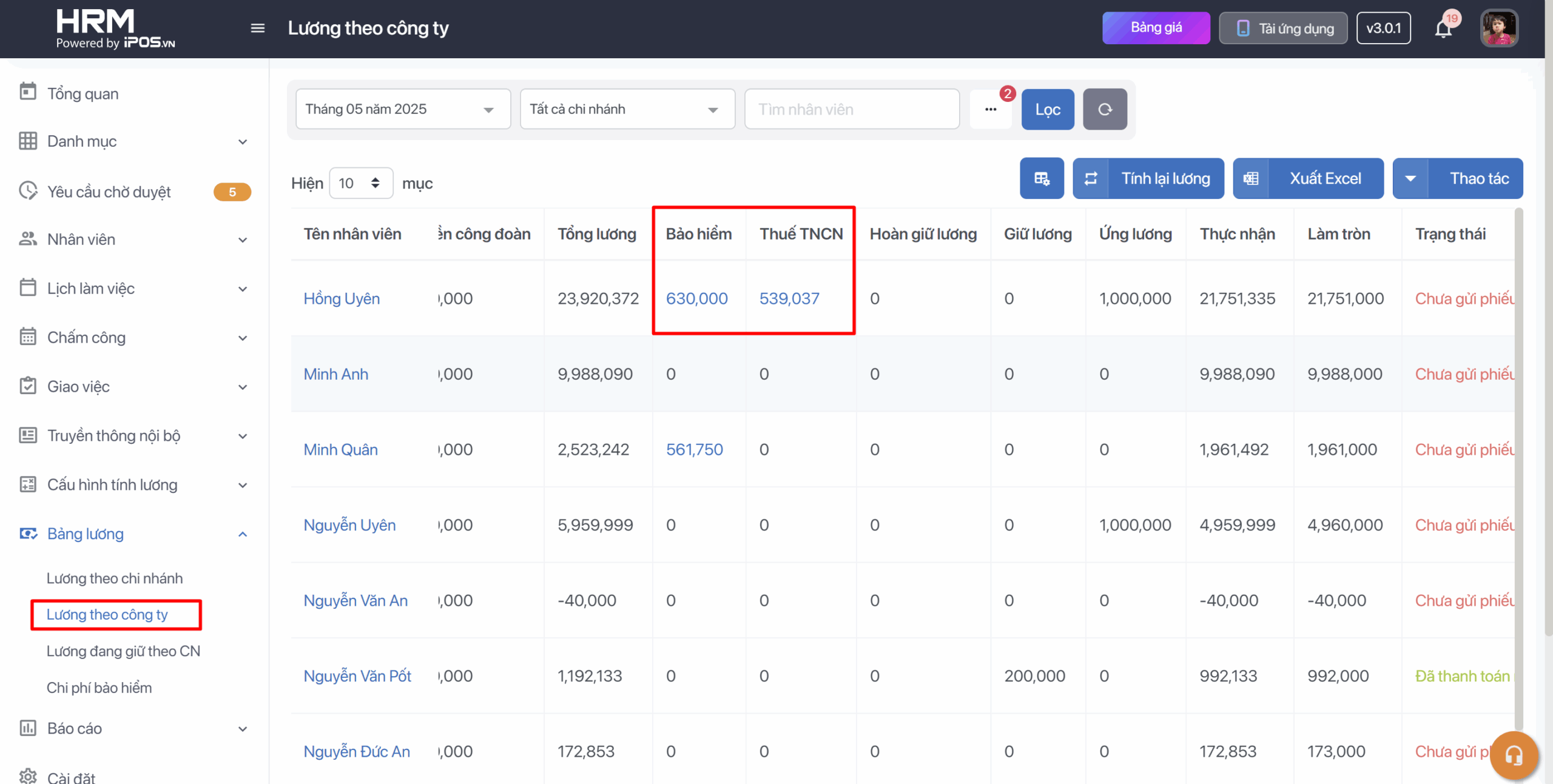Open the Chi phí bảo hiểm menu item
The height and width of the screenshot is (784, 1553).
99,688
